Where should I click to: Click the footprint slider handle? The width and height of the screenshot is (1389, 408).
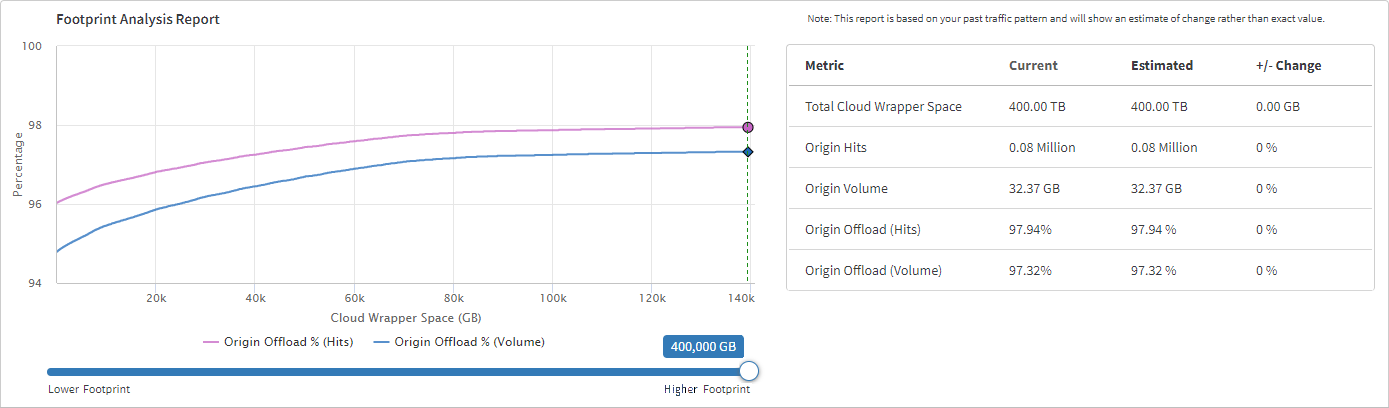(x=749, y=371)
